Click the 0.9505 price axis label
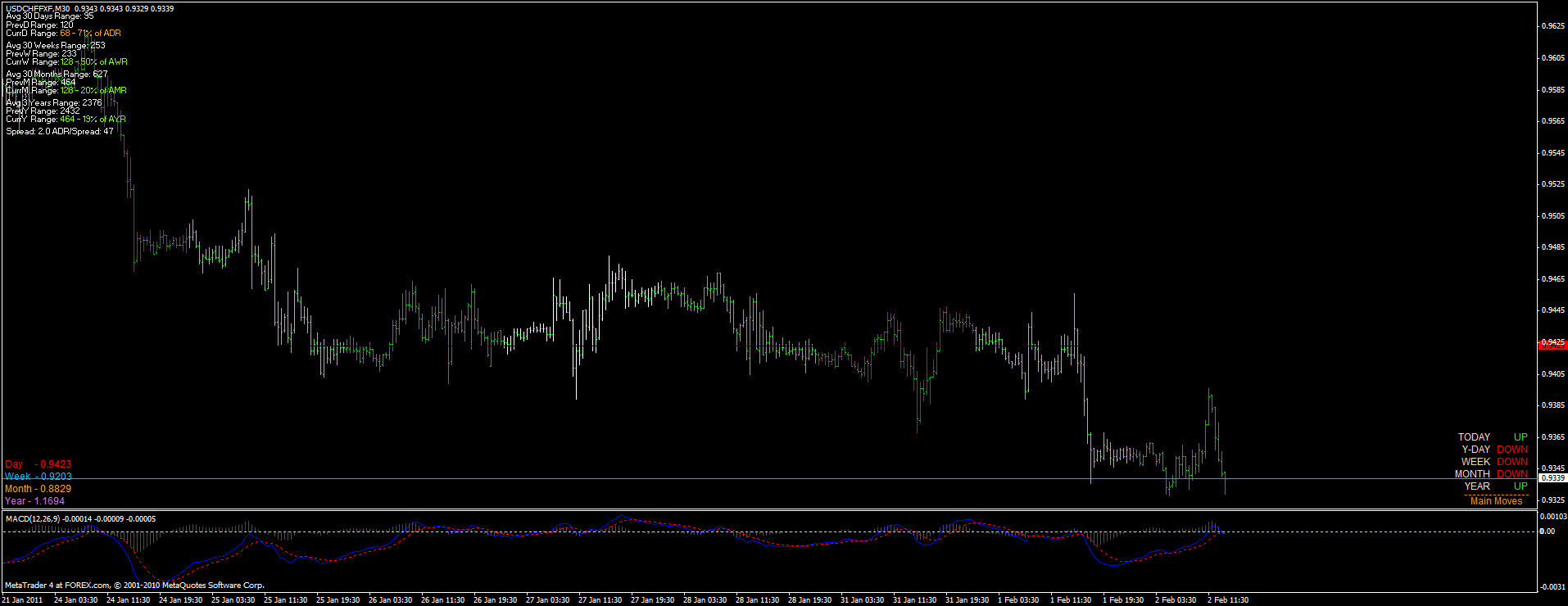 pos(1553,216)
